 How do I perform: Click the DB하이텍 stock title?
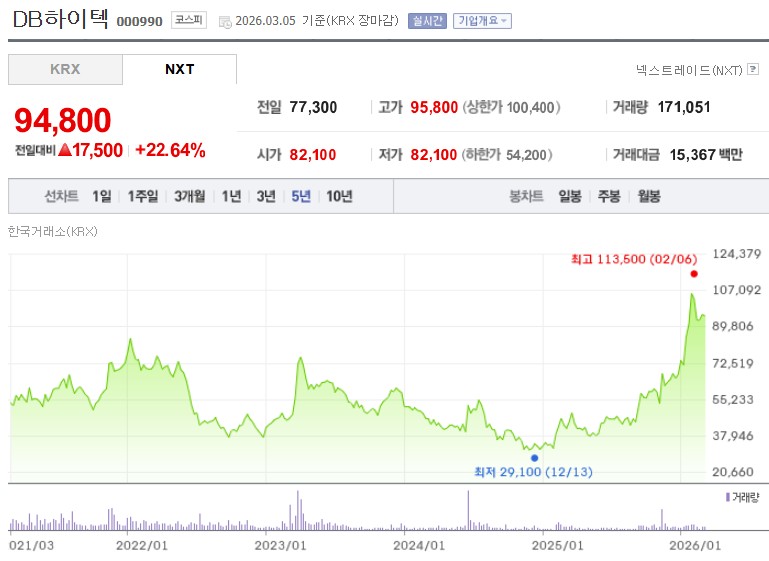(60, 19)
